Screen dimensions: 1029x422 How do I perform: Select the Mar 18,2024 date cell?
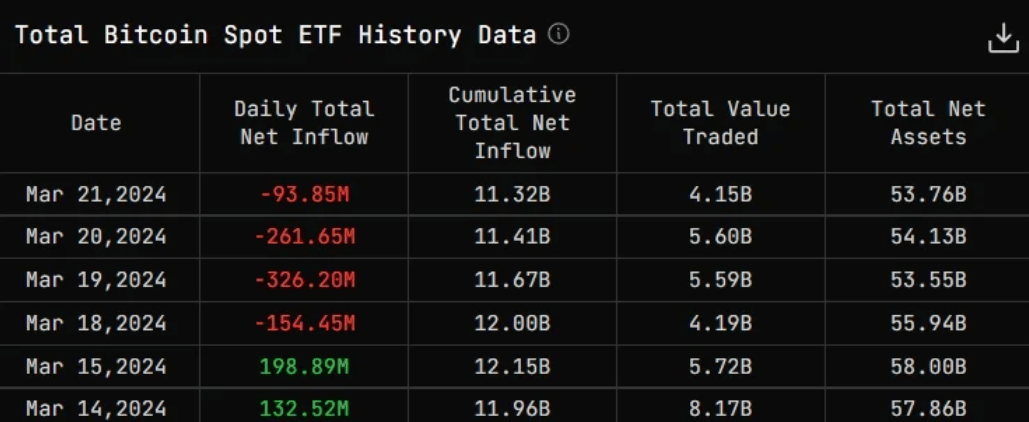pos(96,323)
